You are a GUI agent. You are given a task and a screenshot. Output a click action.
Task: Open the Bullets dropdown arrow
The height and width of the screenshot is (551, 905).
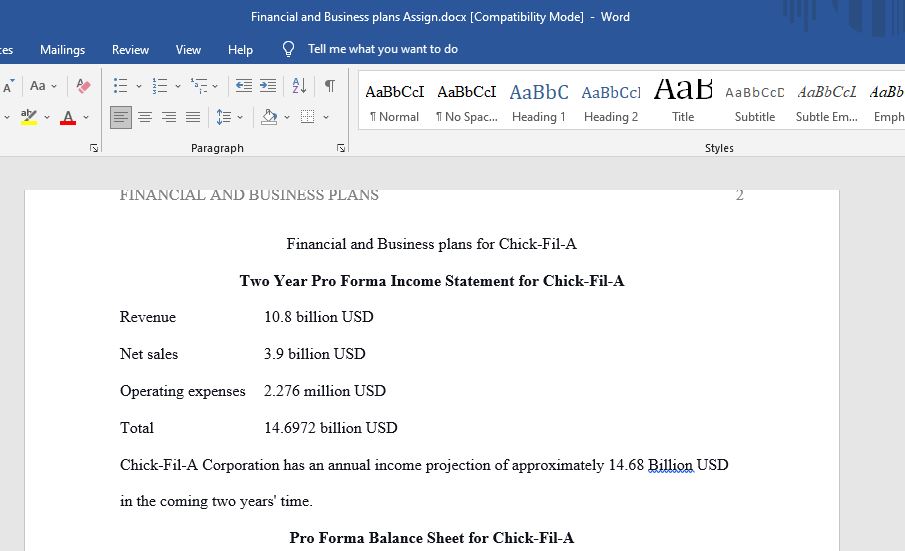[139, 86]
